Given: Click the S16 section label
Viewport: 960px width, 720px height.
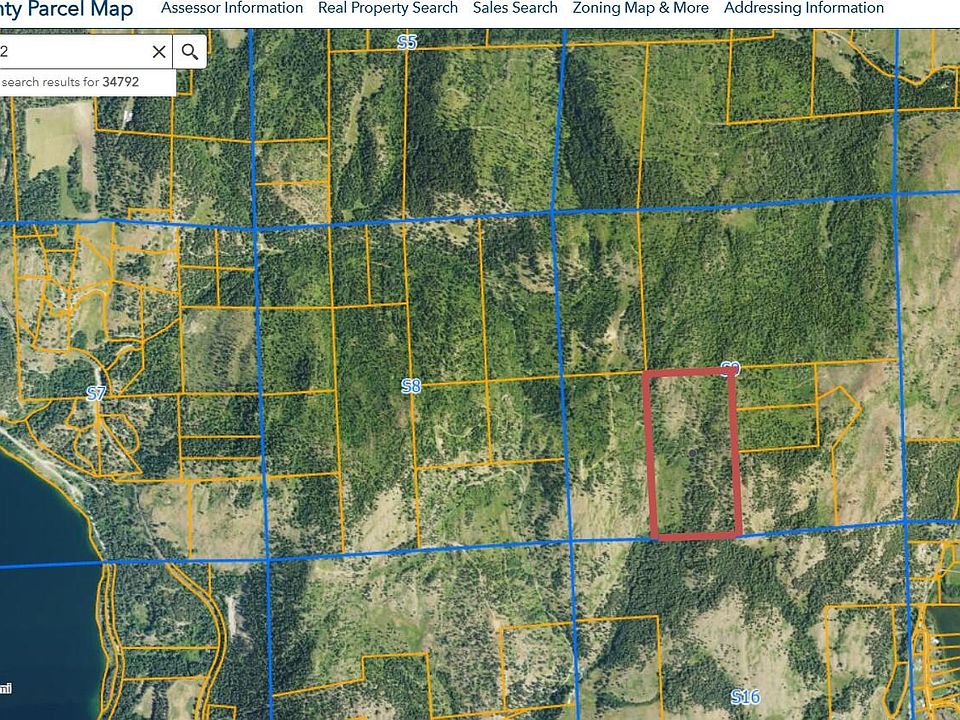Looking at the screenshot, I should point(745,697).
